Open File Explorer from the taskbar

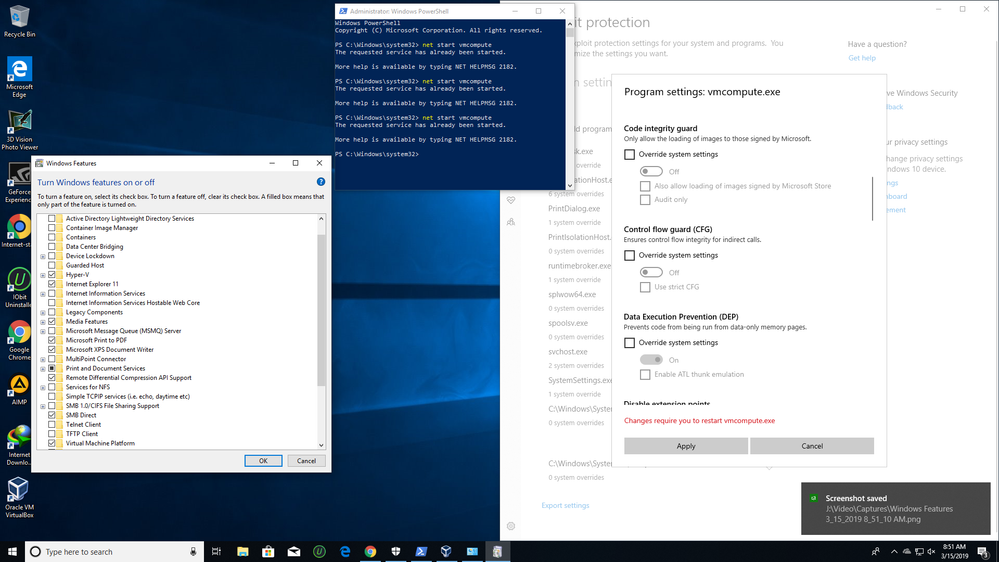tap(243, 552)
